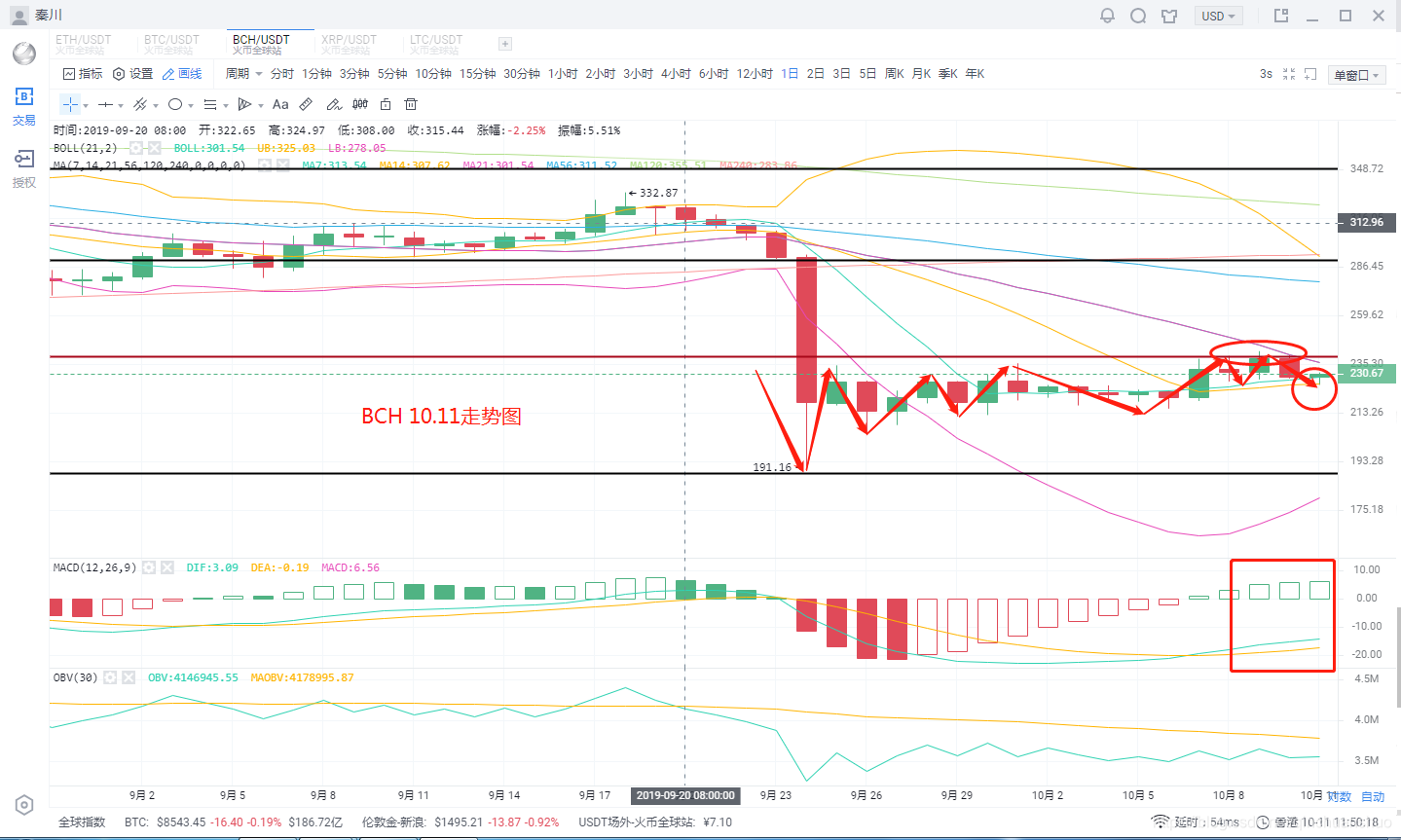Switch to the ETH/USDT tab
This screenshot has width=1401, height=840.
click(84, 44)
